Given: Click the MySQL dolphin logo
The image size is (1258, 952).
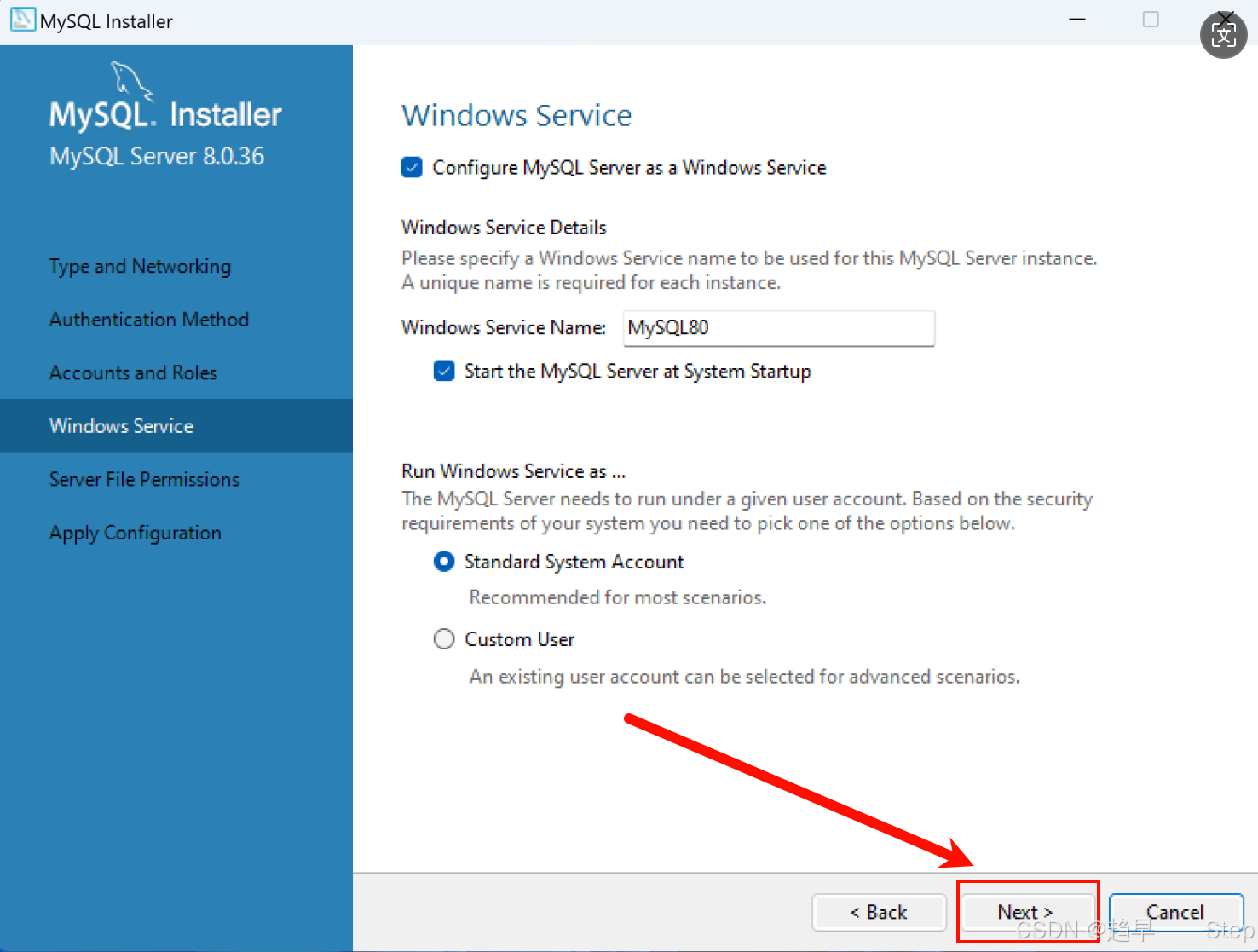Looking at the screenshot, I should point(132,80).
